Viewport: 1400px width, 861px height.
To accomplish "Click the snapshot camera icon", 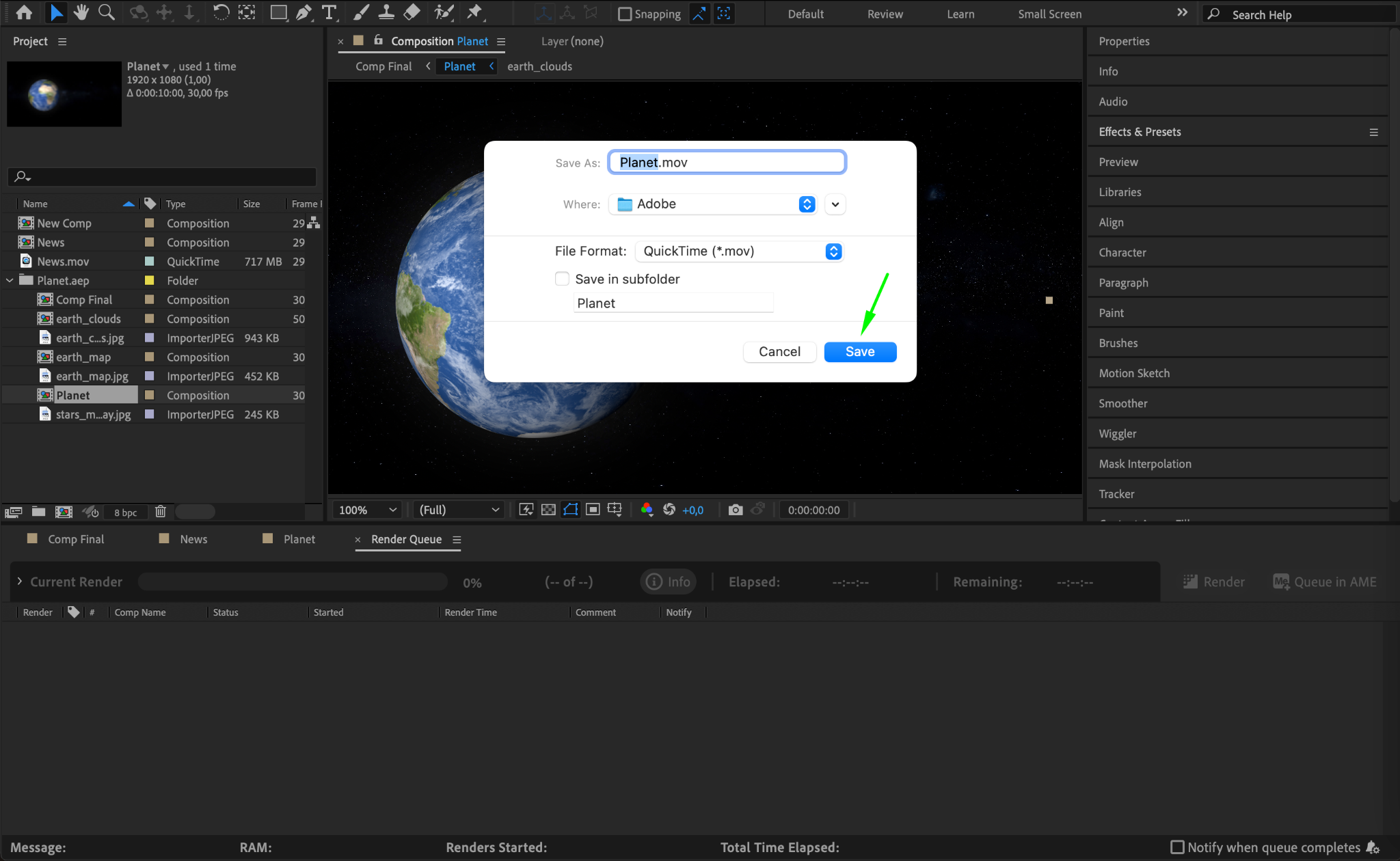I will point(735,510).
